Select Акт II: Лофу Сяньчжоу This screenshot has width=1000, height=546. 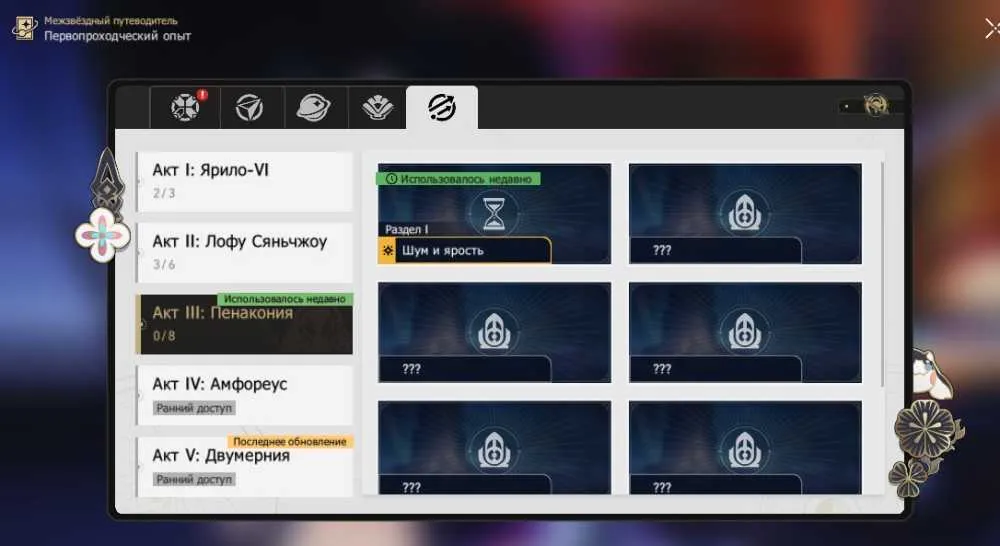[245, 253]
